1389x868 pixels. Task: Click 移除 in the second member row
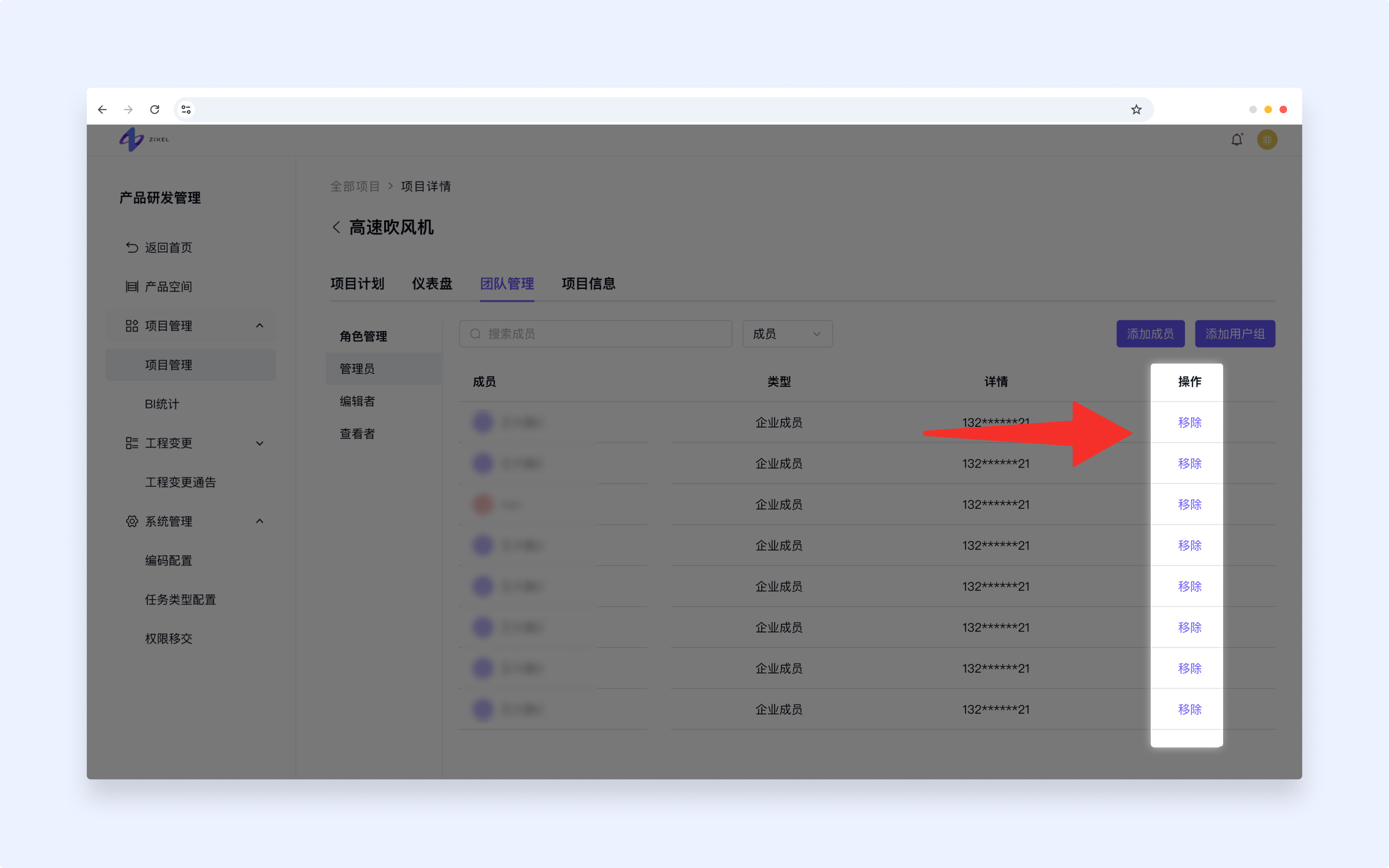tap(1189, 463)
